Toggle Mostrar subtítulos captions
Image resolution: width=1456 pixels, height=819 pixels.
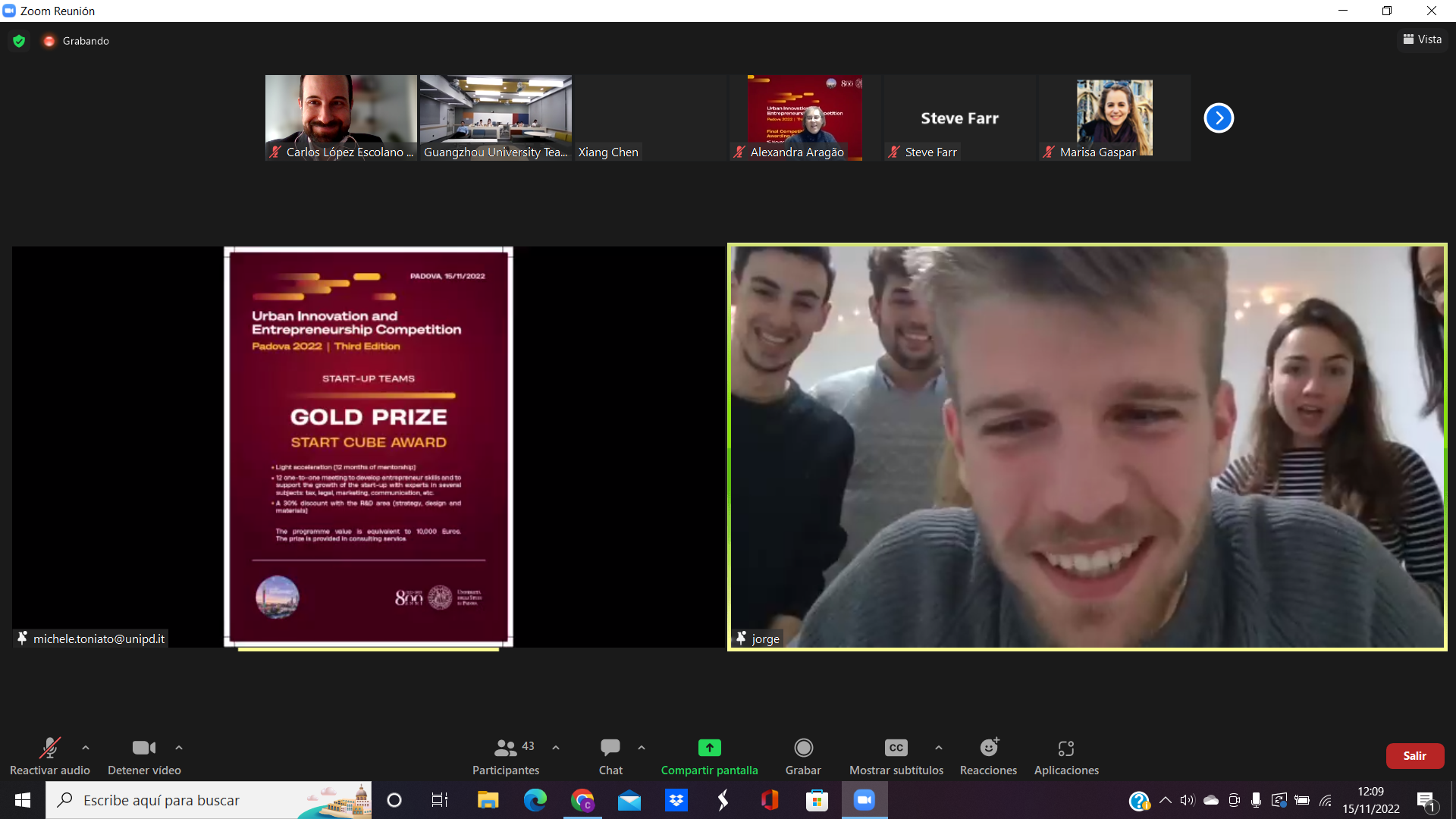pos(896,756)
